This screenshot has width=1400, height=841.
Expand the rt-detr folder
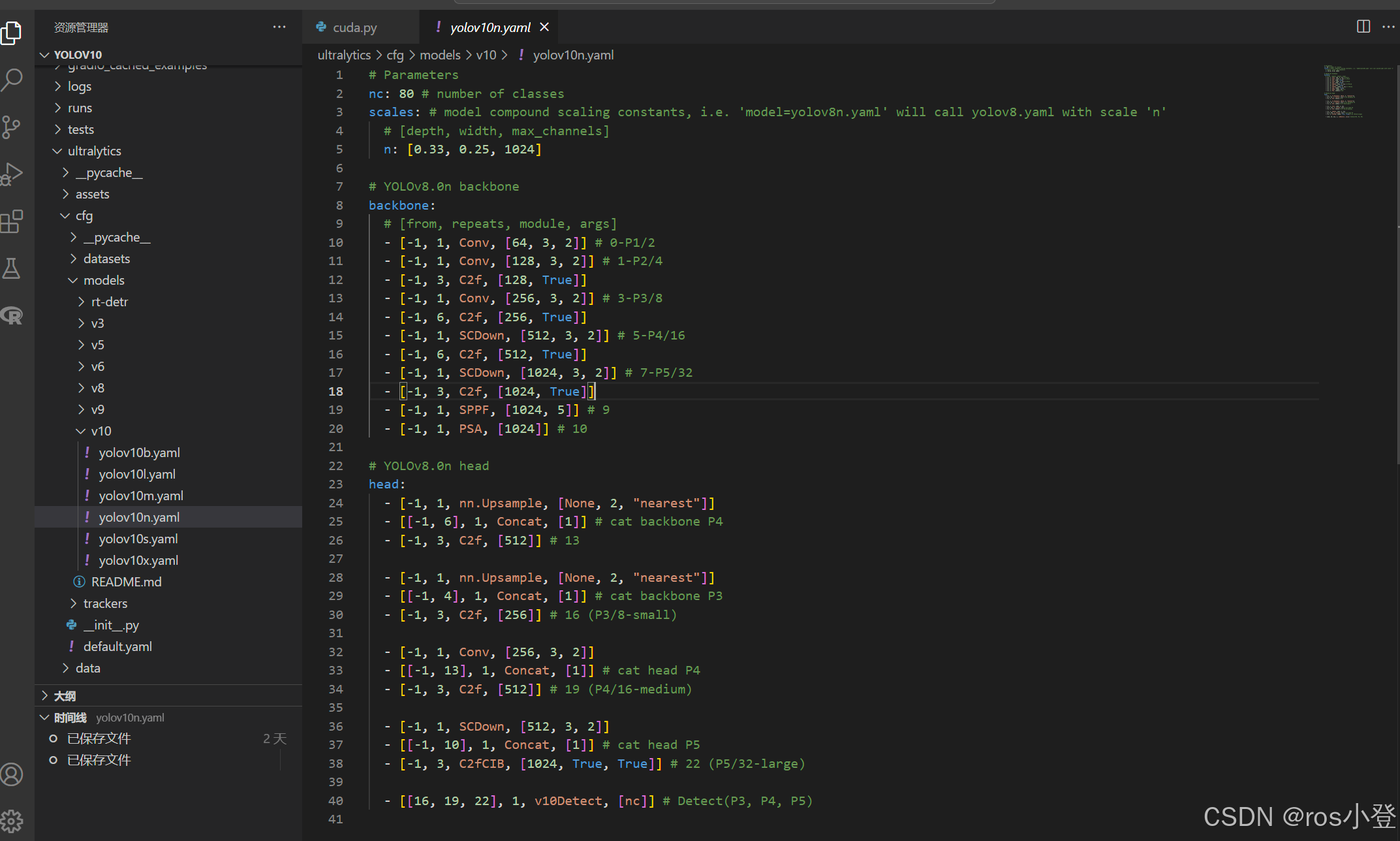(x=168, y=302)
